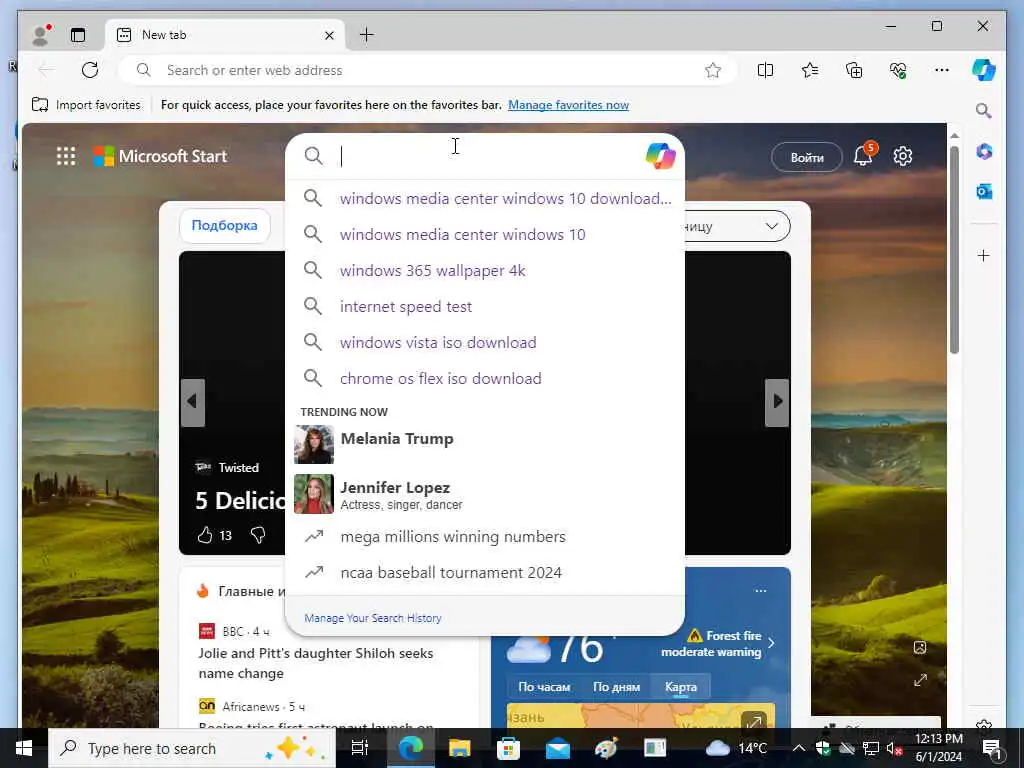Open split screen icon
Screen dimensions: 1024x768
pyautogui.click(x=765, y=70)
